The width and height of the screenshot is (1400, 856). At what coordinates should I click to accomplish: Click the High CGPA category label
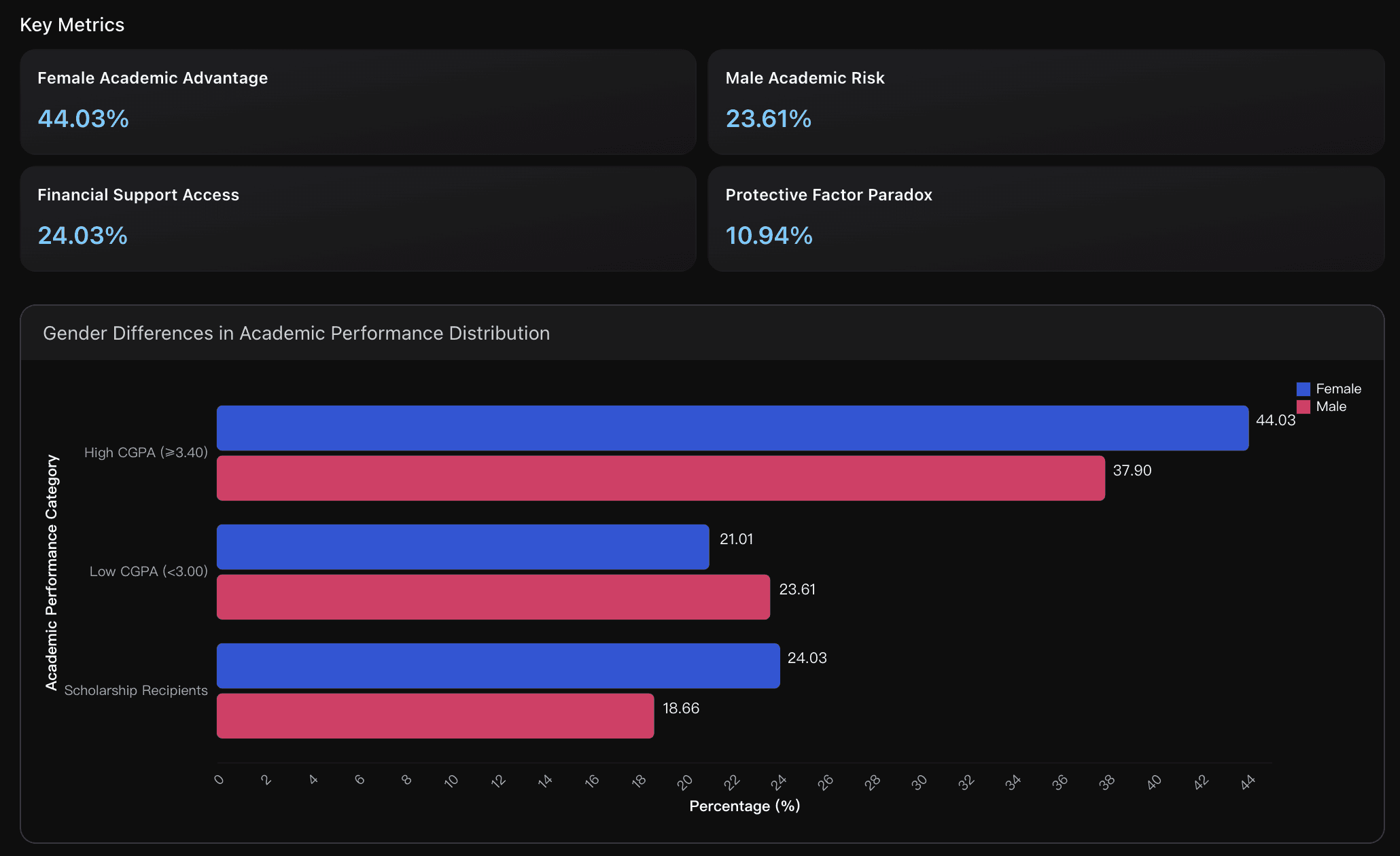coord(145,452)
